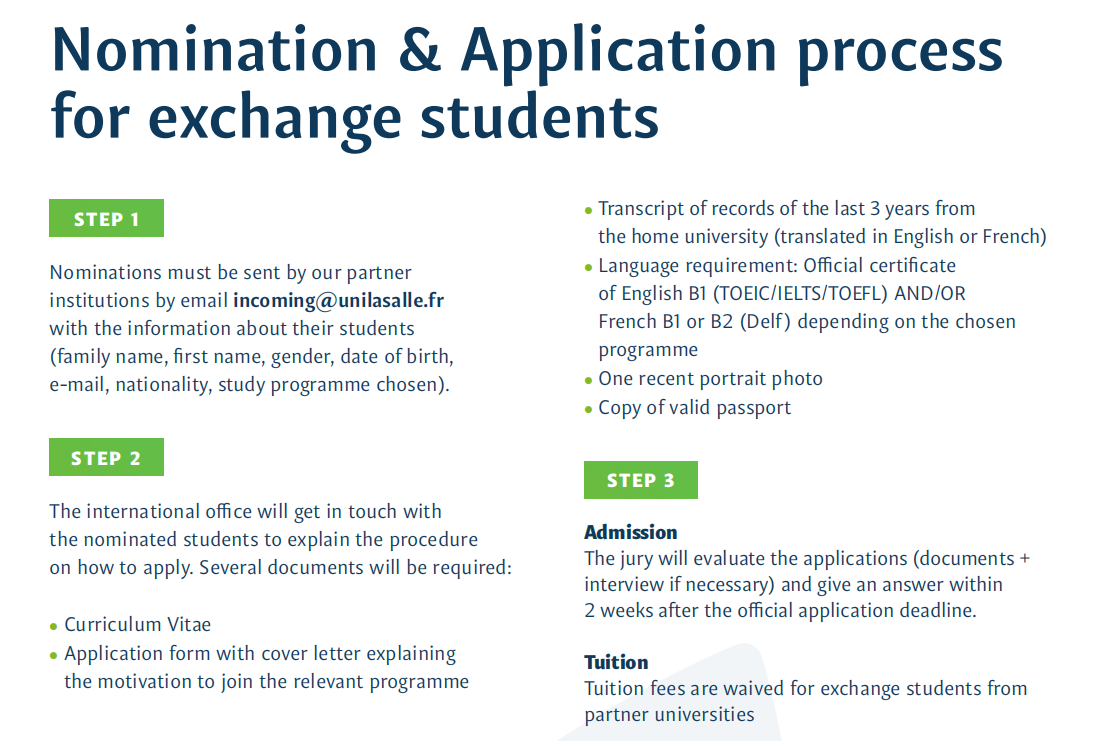1114x741 pixels.
Task: Click the "for exchange students" title line
Action: pos(355,115)
